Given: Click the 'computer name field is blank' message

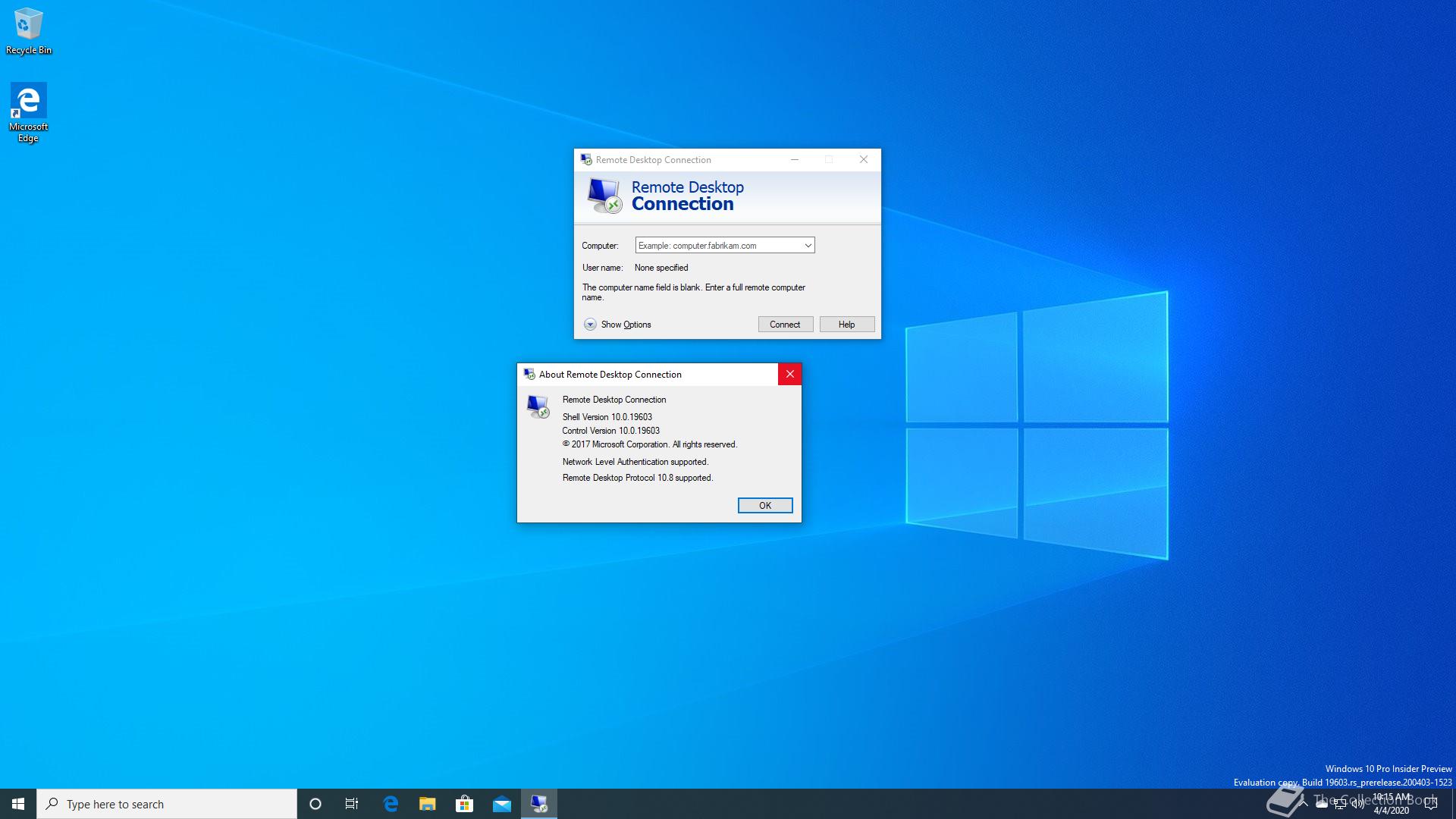Looking at the screenshot, I should coord(693,292).
